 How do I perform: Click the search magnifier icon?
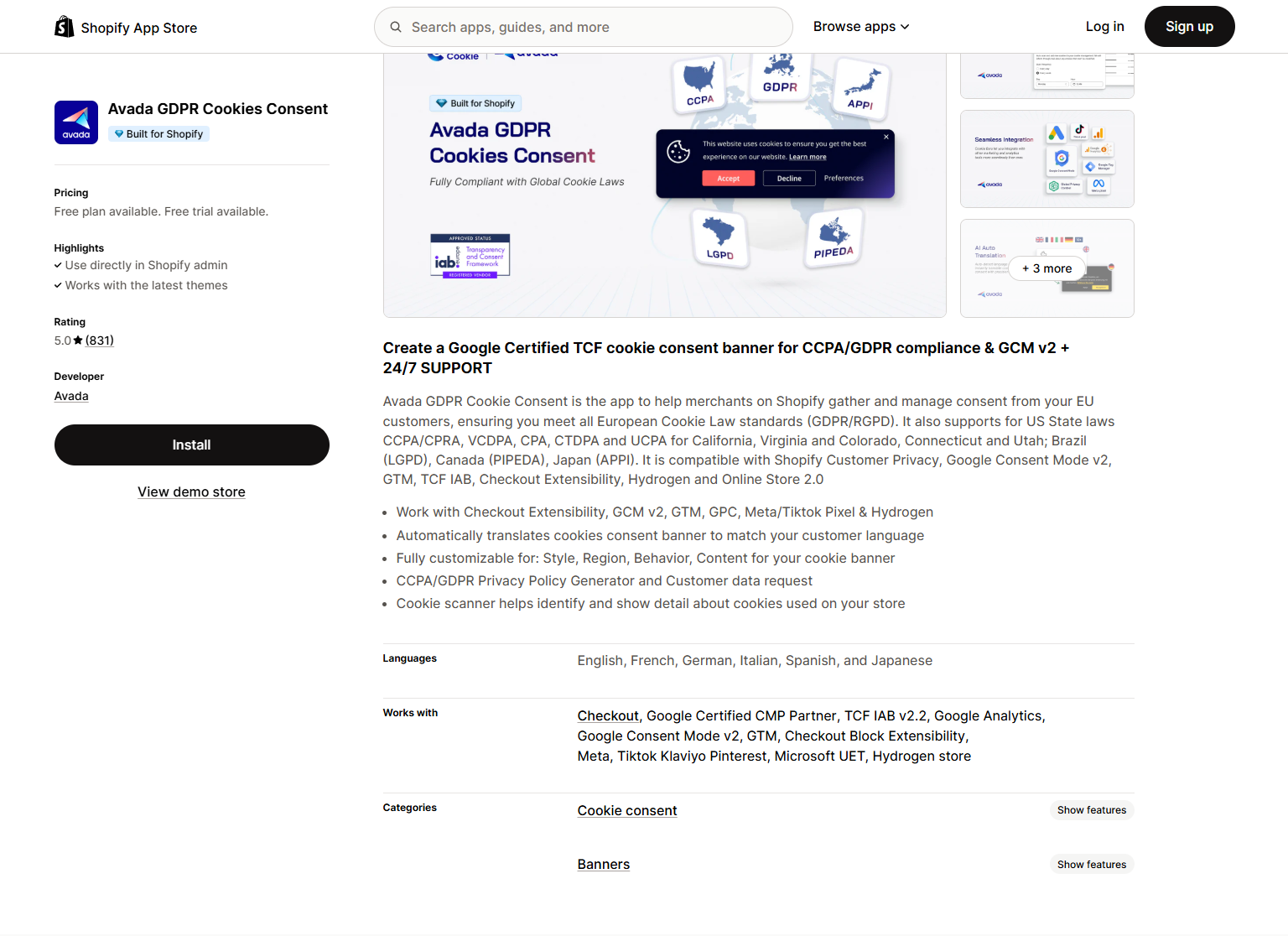pos(396,27)
